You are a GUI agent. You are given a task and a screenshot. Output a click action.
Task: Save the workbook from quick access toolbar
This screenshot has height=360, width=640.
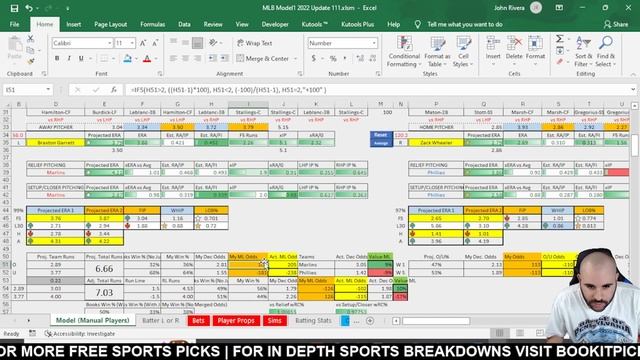pyautogui.click(x=14, y=8)
